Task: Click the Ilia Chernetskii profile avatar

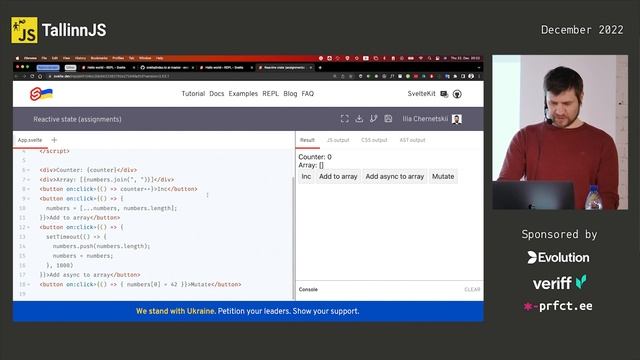Action: (457, 119)
